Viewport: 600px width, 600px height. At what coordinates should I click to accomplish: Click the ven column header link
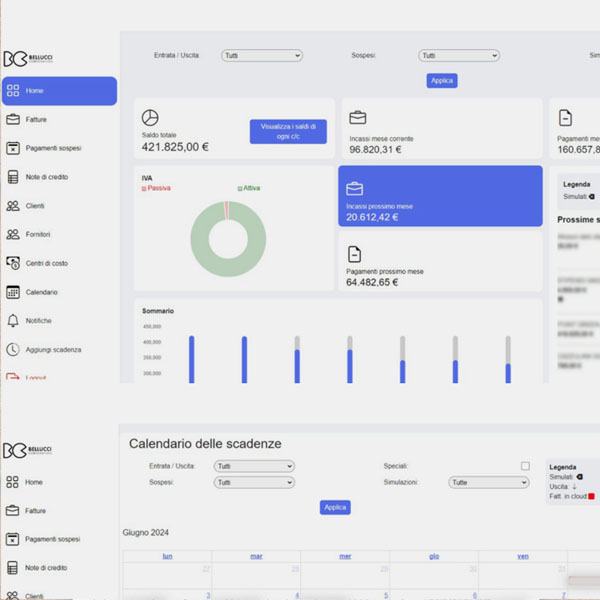pos(523,556)
